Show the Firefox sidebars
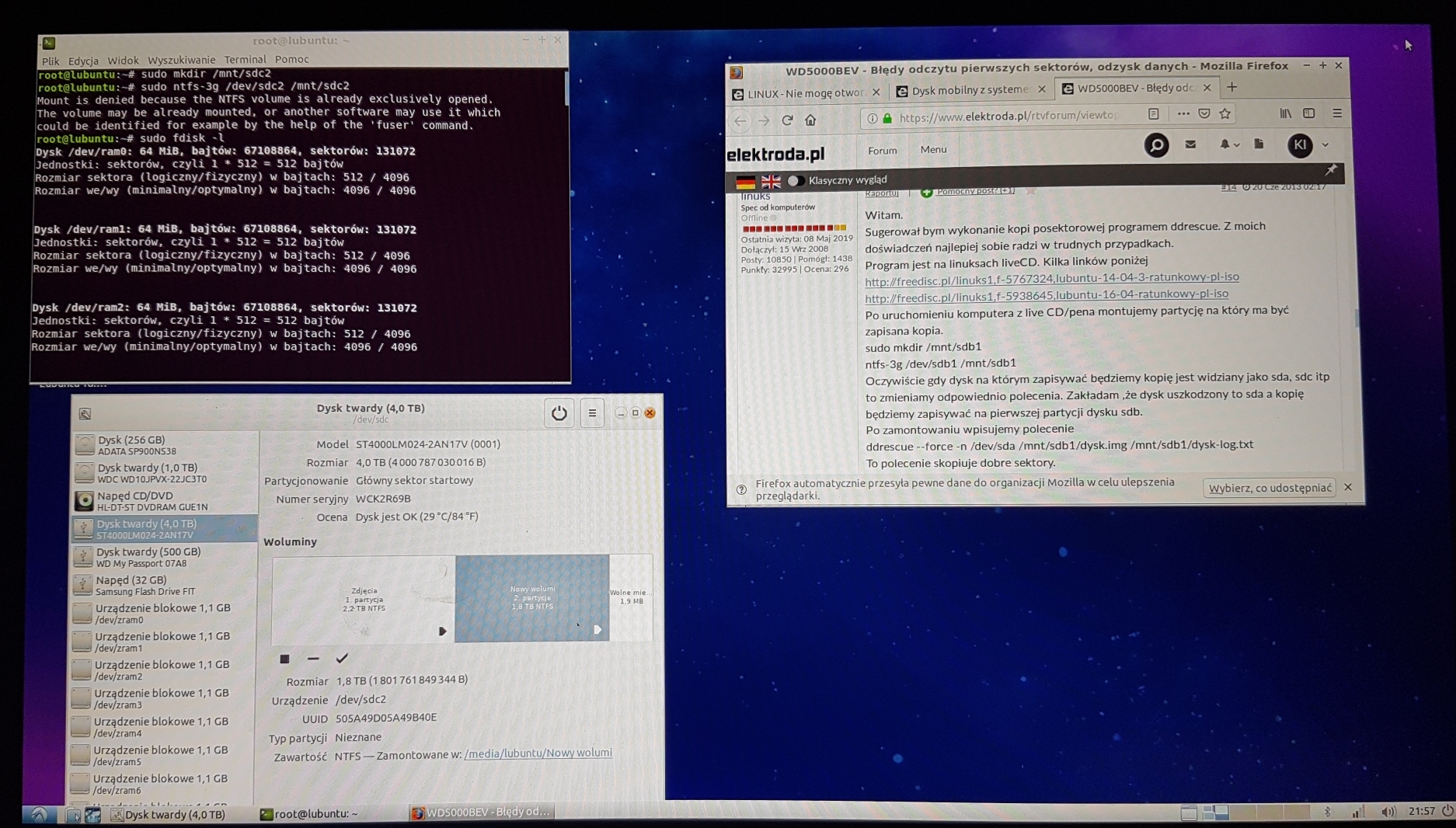The height and width of the screenshot is (828, 1456). point(1309,113)
